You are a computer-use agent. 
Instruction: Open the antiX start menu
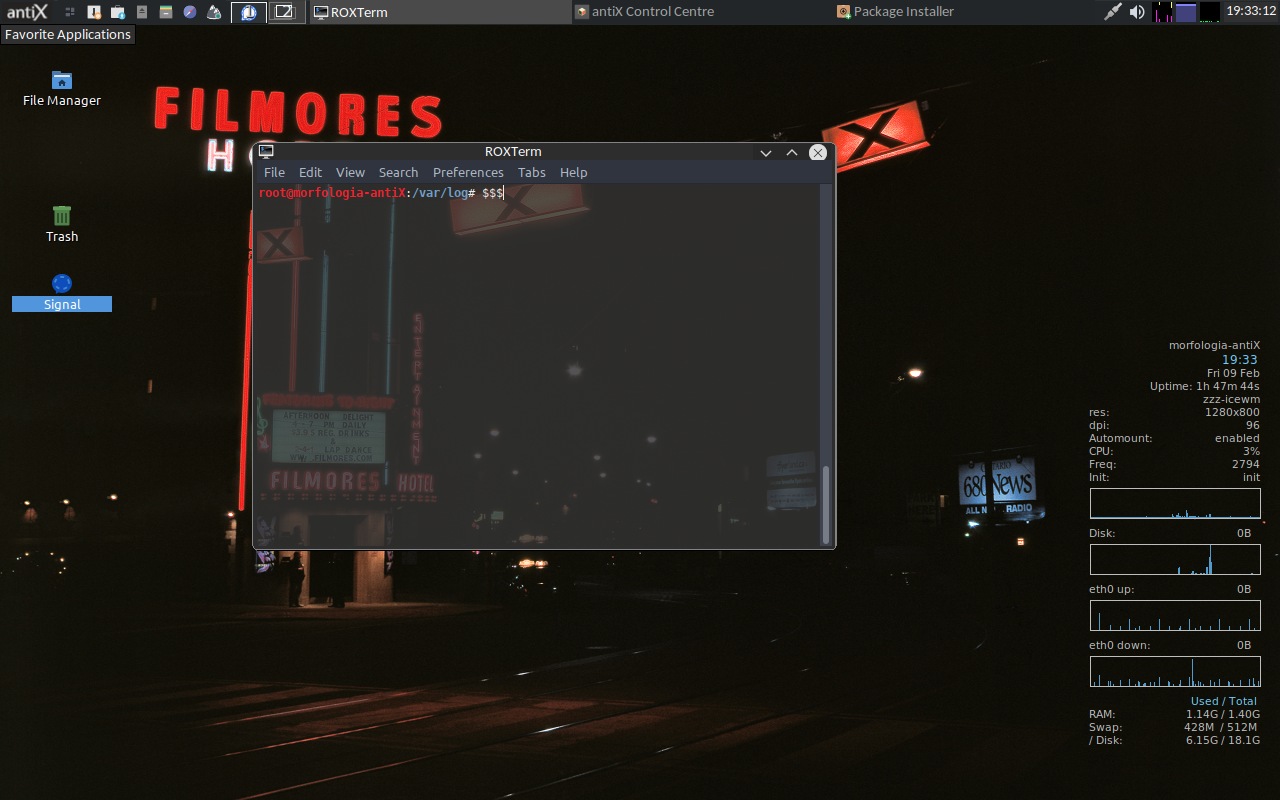[x=27, y=12]
